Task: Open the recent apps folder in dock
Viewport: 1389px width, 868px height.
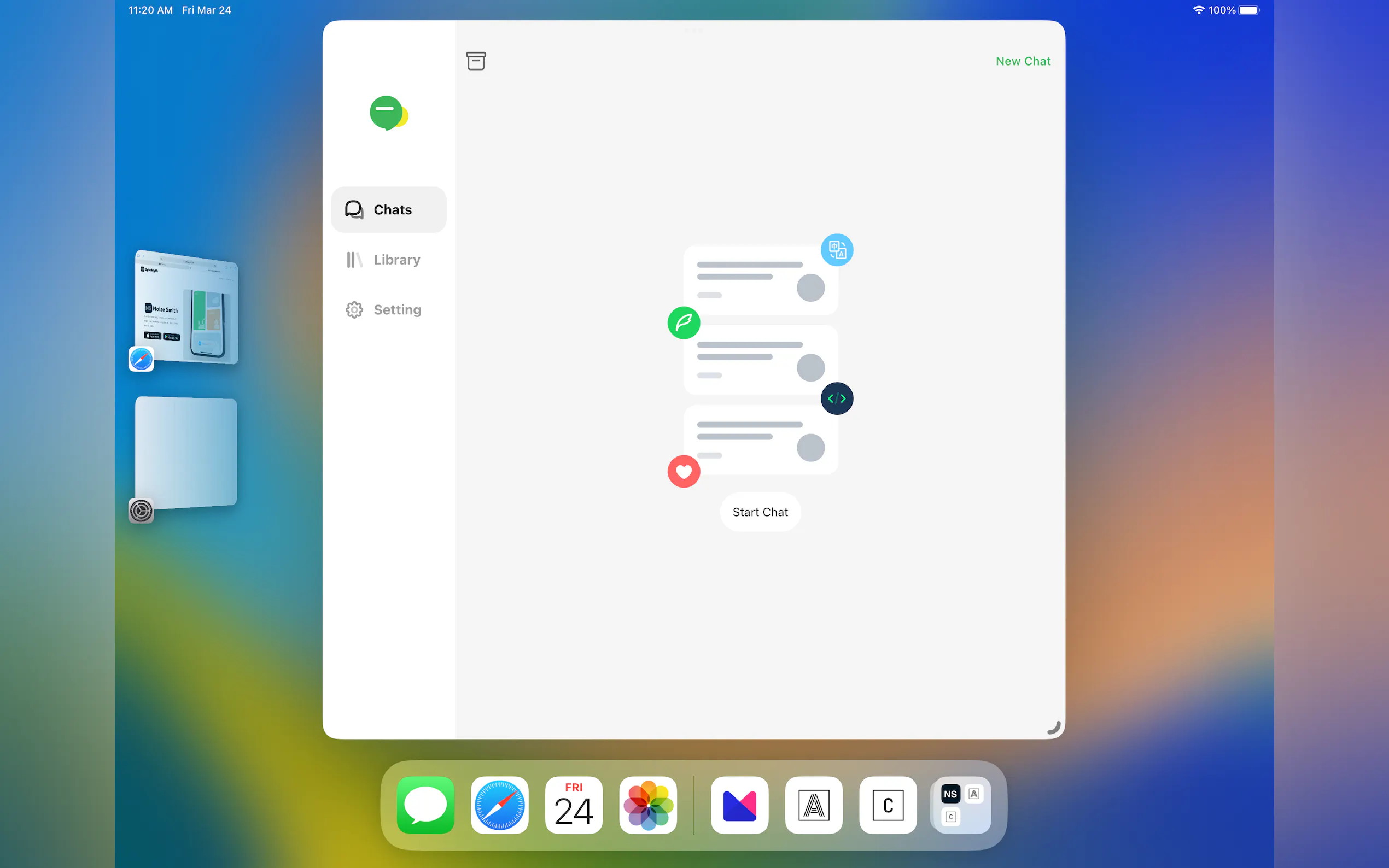Action: point(961,805)
